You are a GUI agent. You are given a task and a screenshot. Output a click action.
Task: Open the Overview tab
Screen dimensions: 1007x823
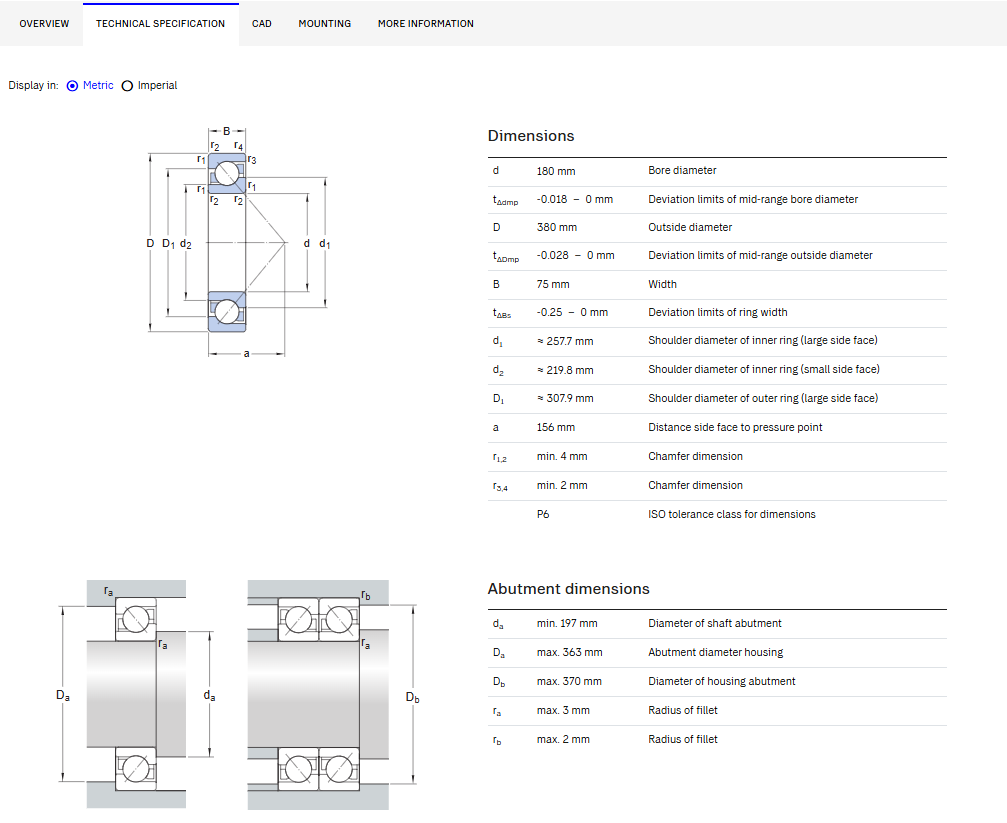(44, 24)
